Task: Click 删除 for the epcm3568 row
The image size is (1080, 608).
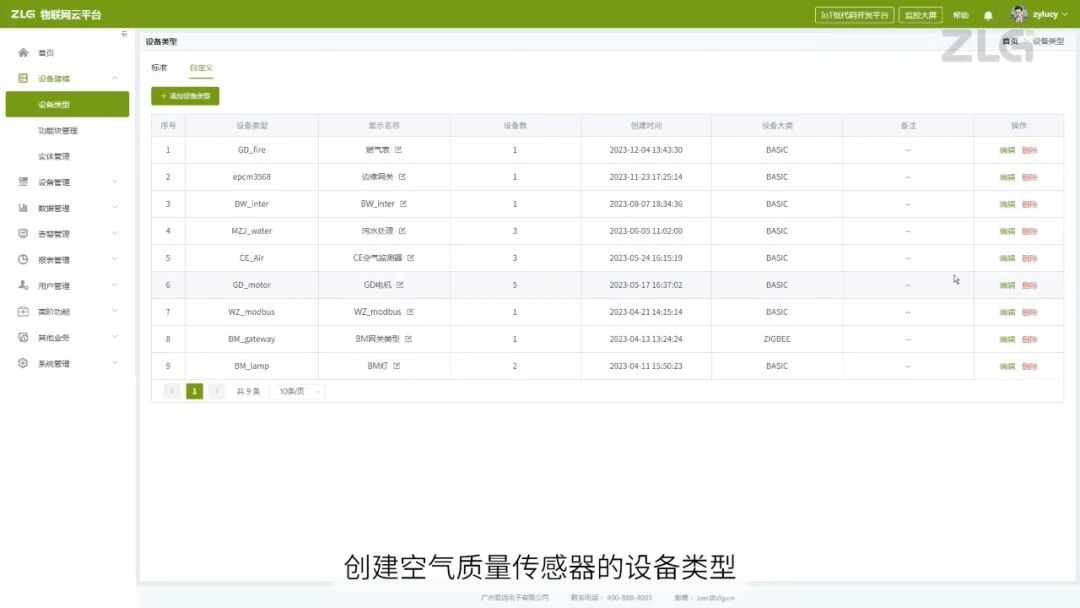Action: click(1030, 177)
